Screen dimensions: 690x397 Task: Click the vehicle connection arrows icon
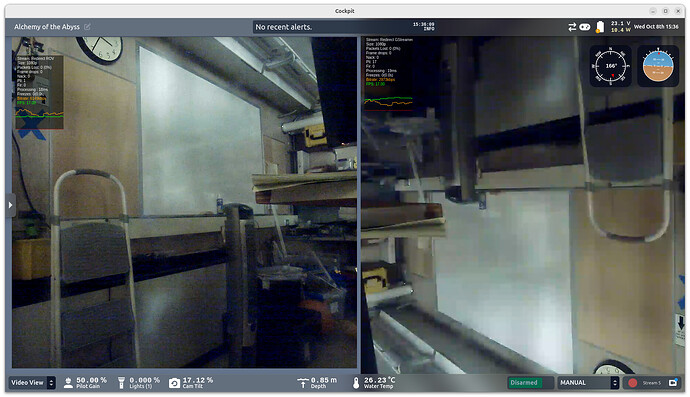pyautogui.click(x=572, y=27)
